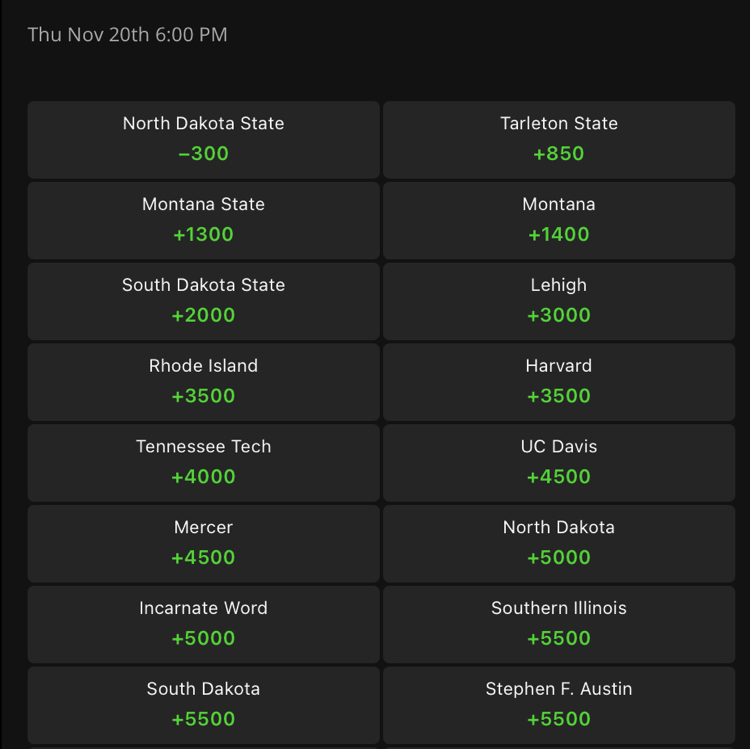Image resolution: width=750 pixels, height=749 pixels.
Task: Select South Dakota at +5500
Action: pyautogui.click(x=203, y=705)
